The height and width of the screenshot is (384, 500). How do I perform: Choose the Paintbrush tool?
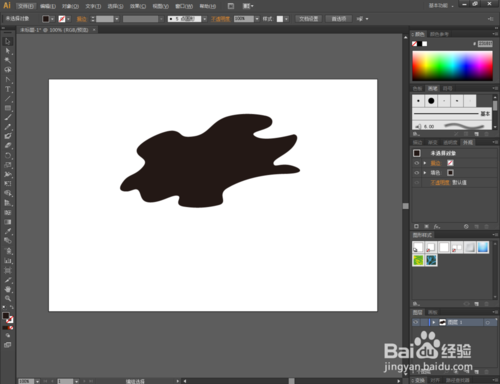8,117
